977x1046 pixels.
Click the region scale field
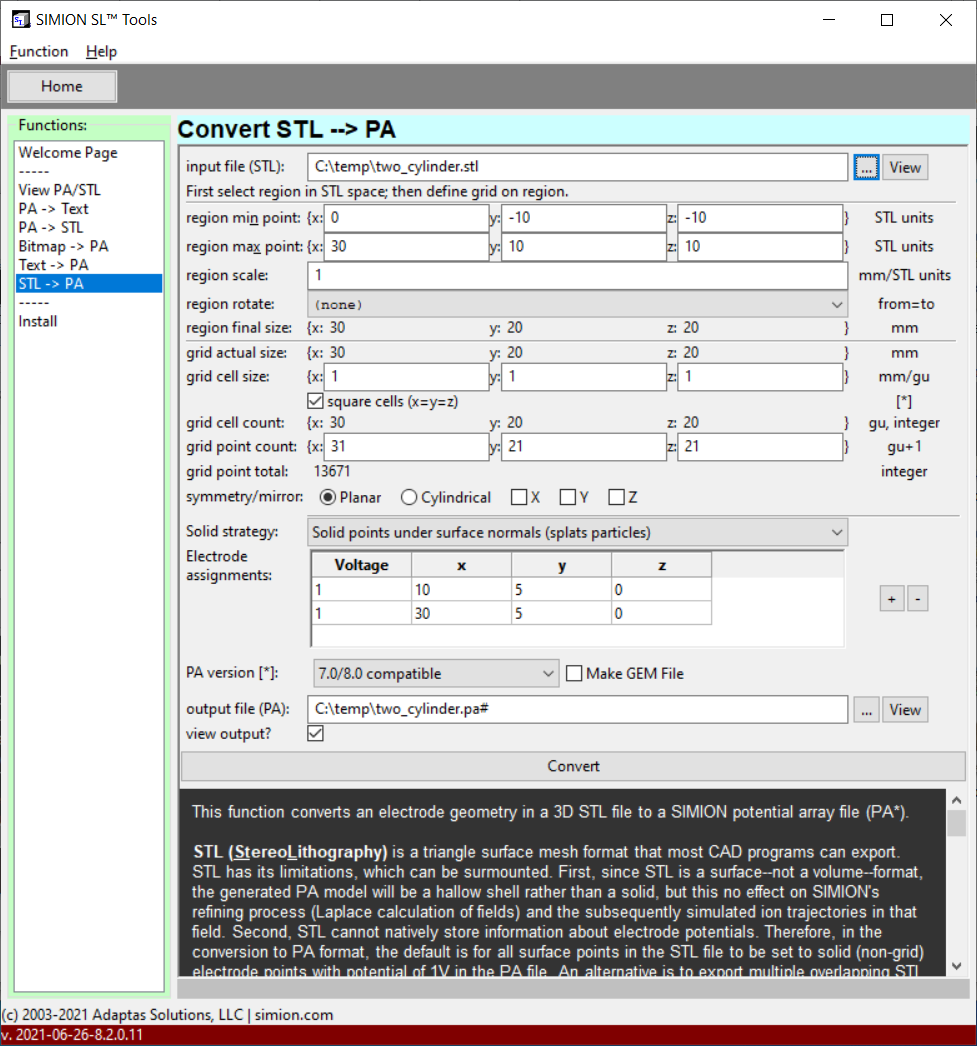(x=578, y=276)
